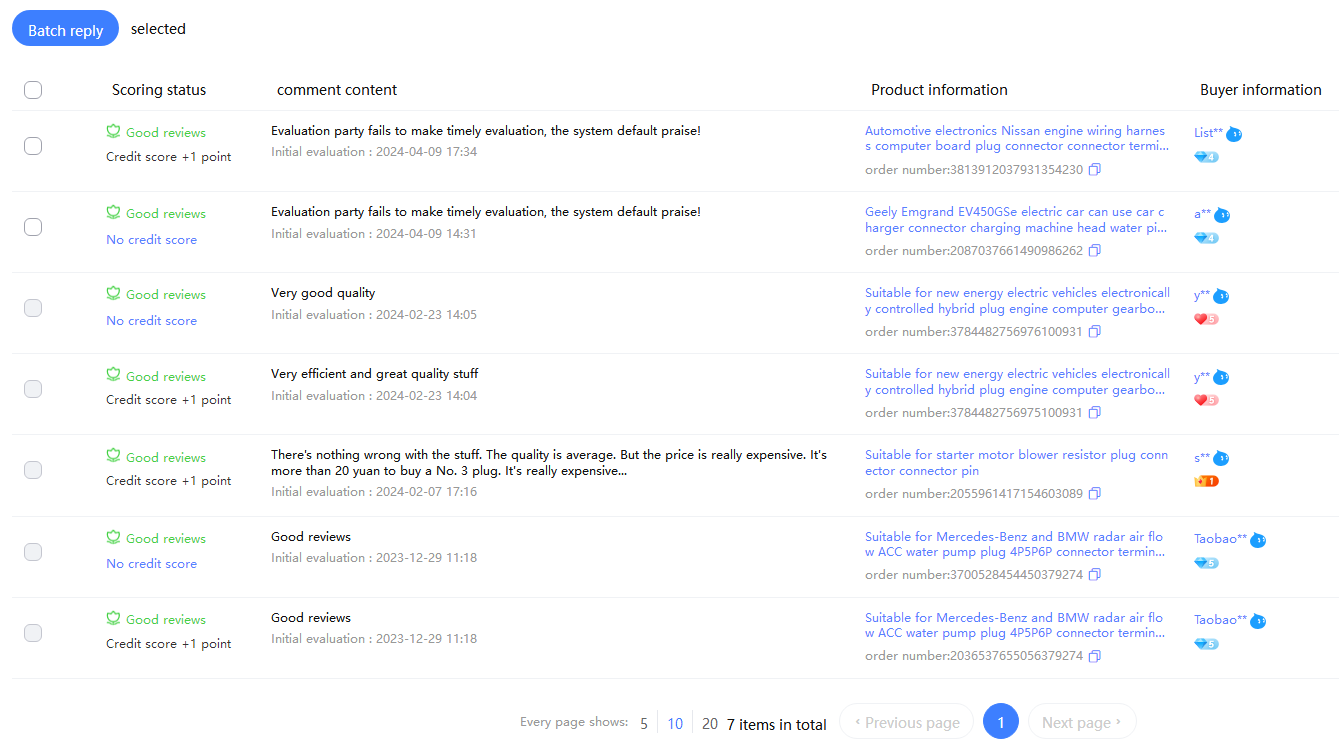Set page size to 5 items

click(x=644, y=724)
